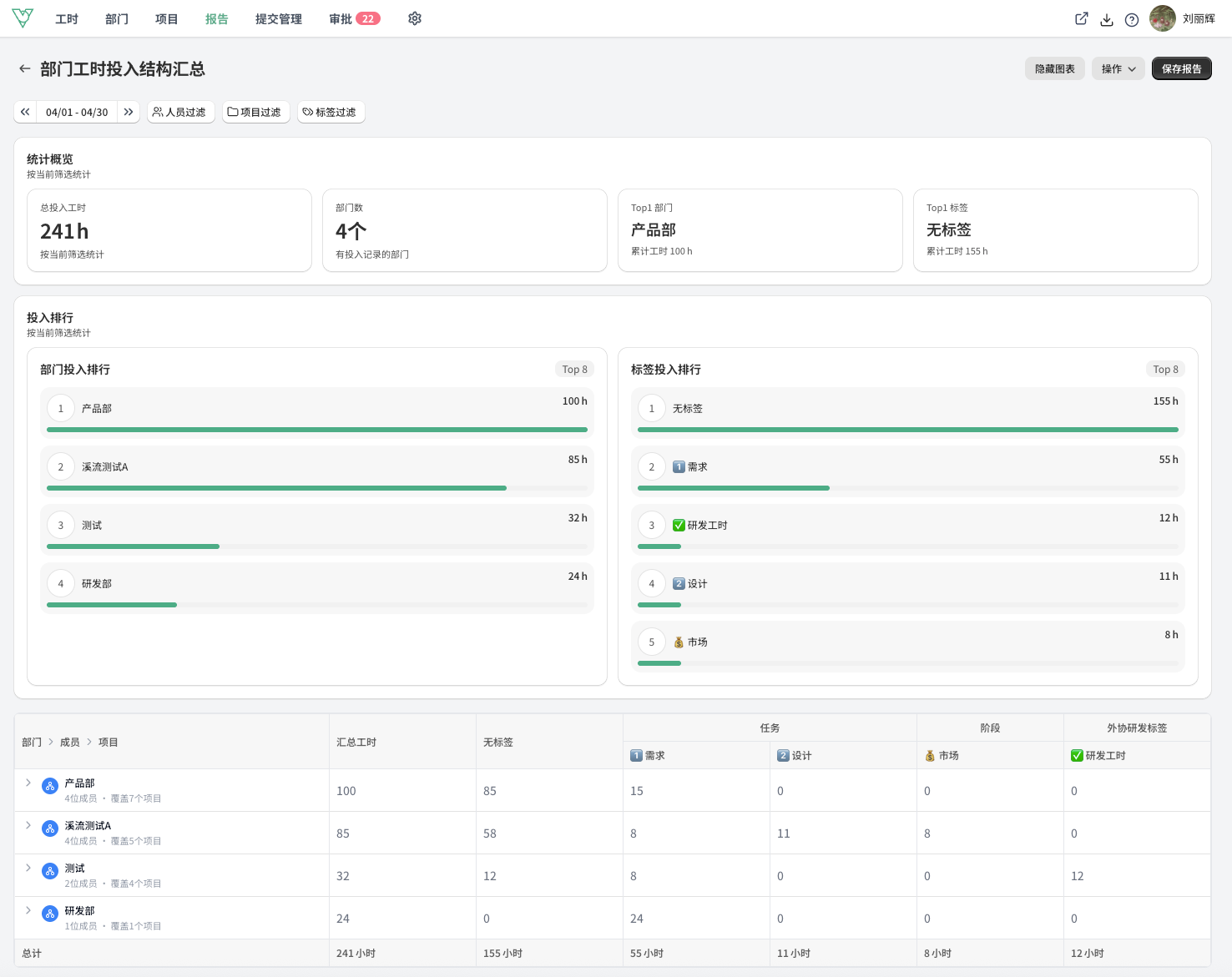Open the 审批 tab with 22 badge
This screenshot has height=977, width=1232.
click(x=355, y=18)
